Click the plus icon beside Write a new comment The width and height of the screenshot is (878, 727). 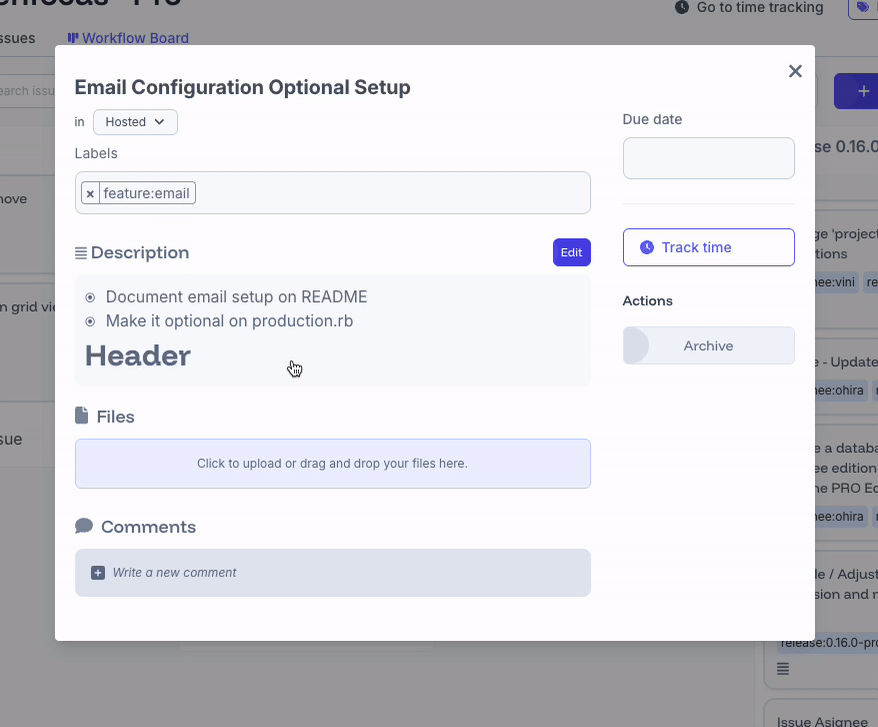[x=97, y=573]
